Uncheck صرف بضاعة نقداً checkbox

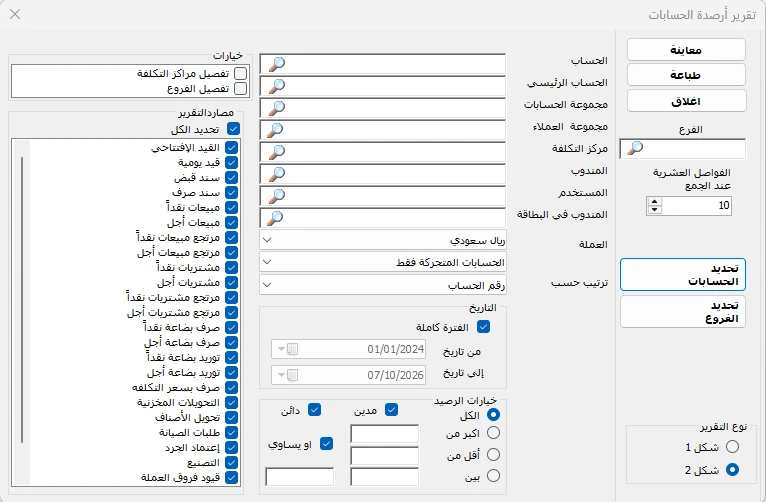coord(232,327)
